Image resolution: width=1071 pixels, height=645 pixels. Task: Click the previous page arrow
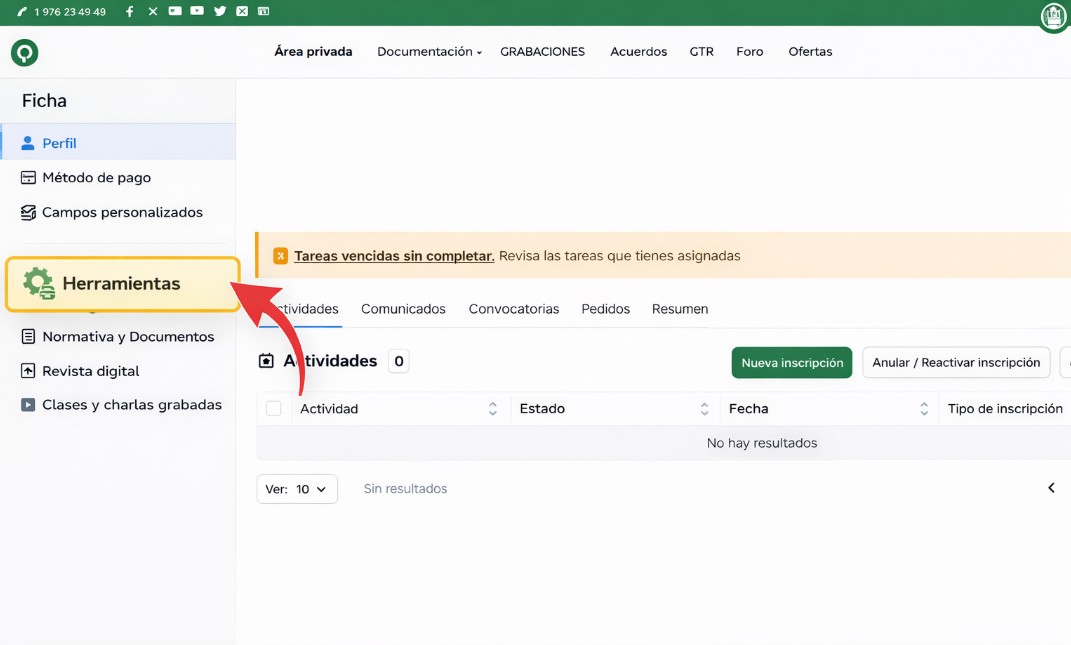(x=1051, y=488)
